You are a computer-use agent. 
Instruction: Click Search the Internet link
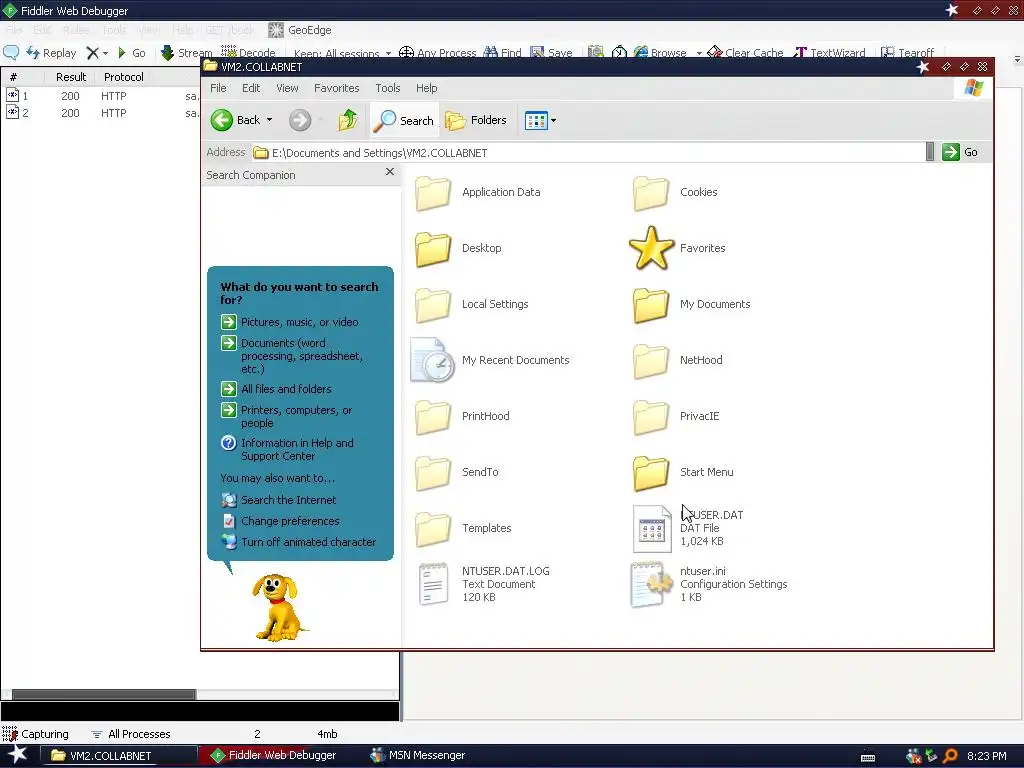(279, 500)
